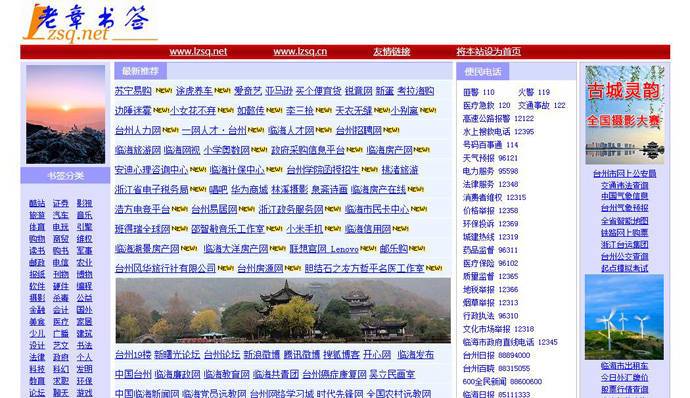Open the www.lzsq.cn navigation link

point(300,52)
